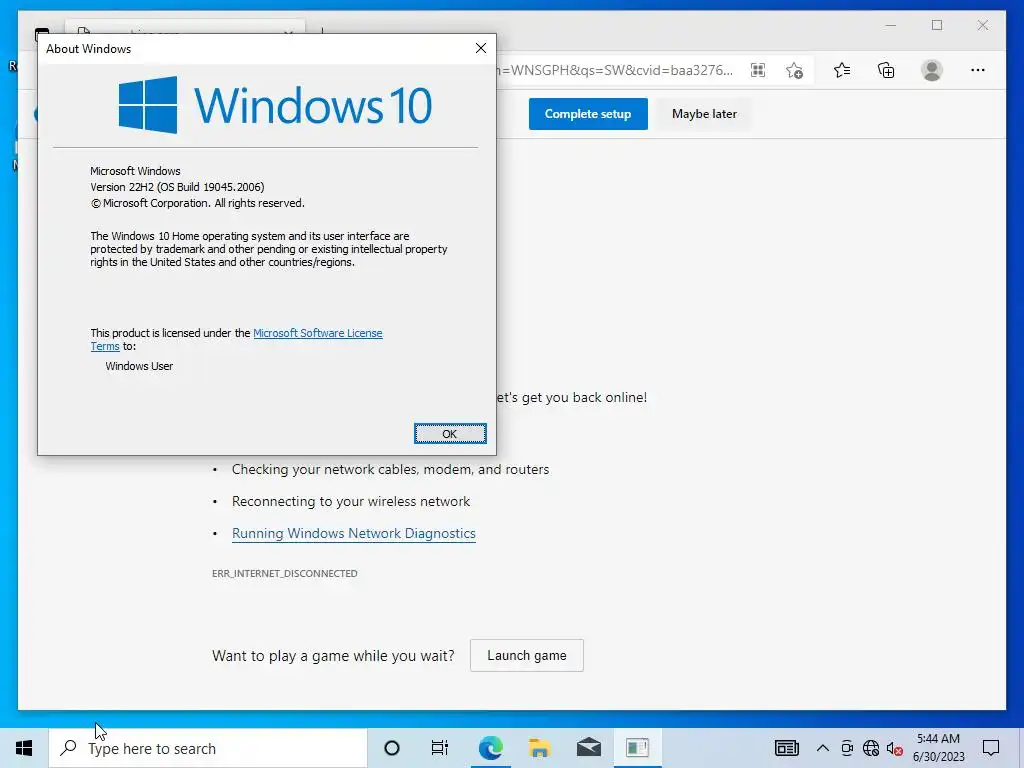Click QR/apps icon in Edge address bar
This screenshot has width=1024, height=768.
click(x=758, y=70)
